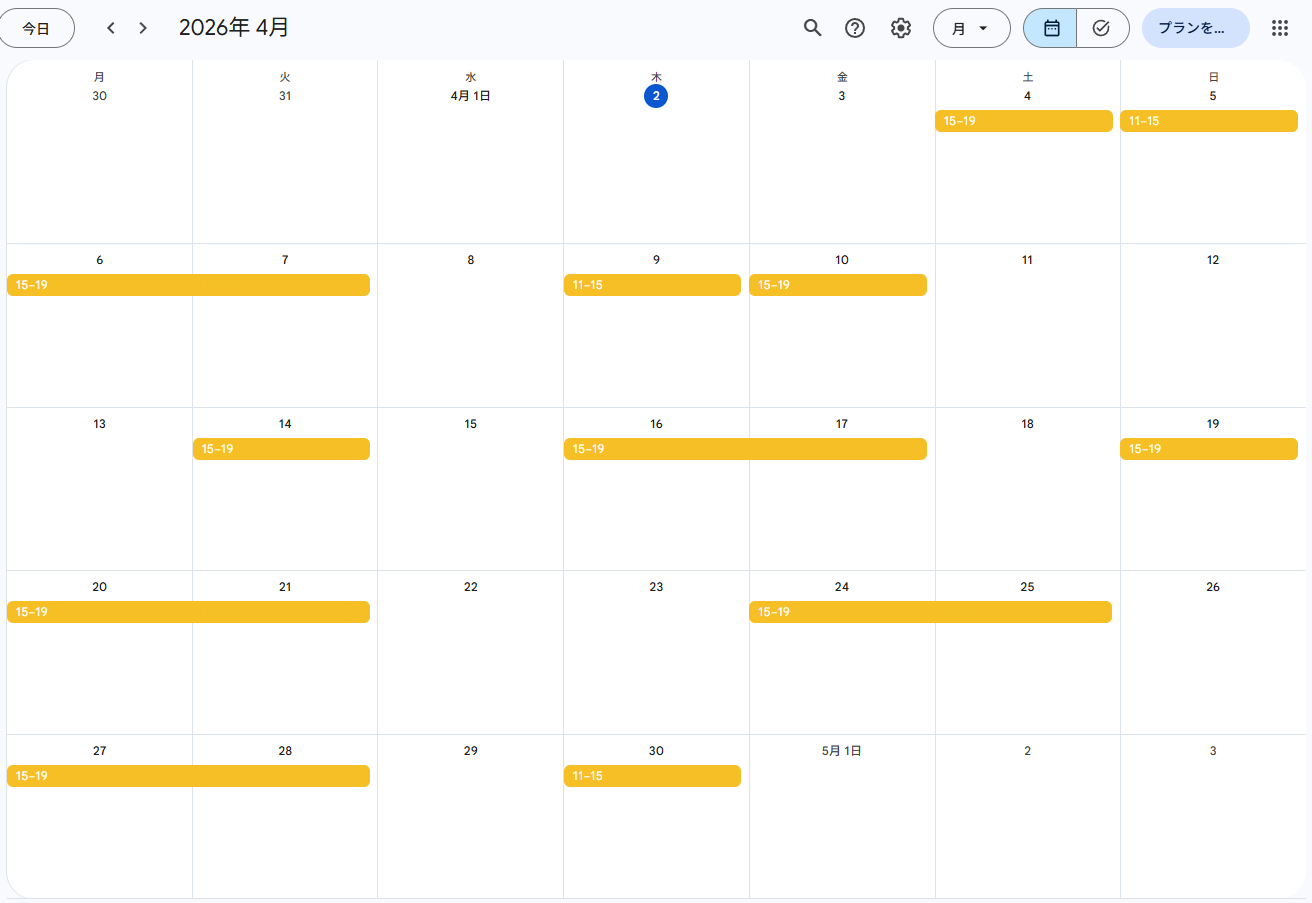Viewport: 1312px width, 903px height.
Task: Switch to tasks checkmark view
Action: pyautogui.click(x=1101, y=28)
